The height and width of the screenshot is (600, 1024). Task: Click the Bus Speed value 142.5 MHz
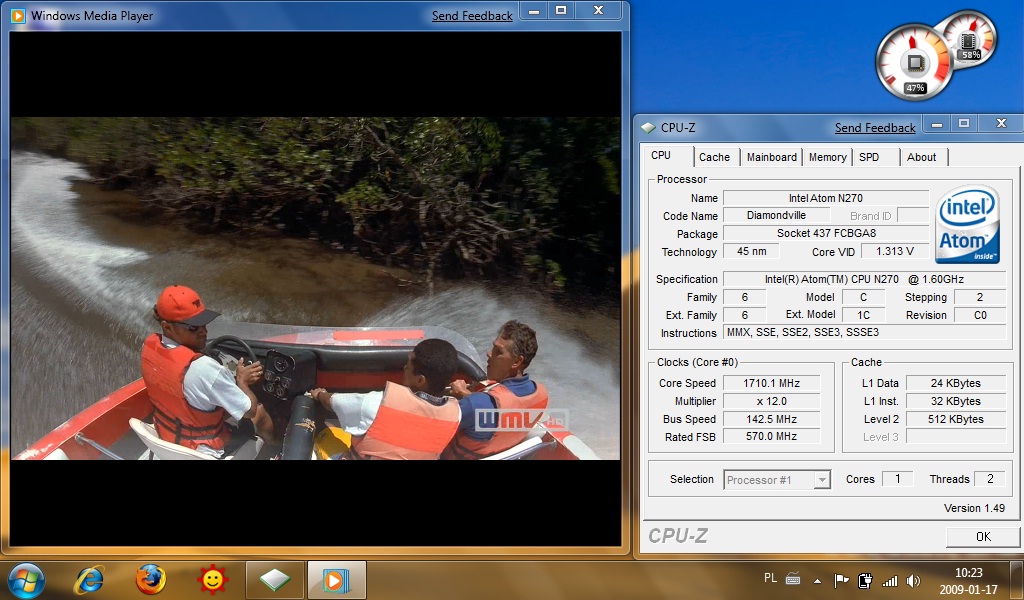(x=771, y=419)
